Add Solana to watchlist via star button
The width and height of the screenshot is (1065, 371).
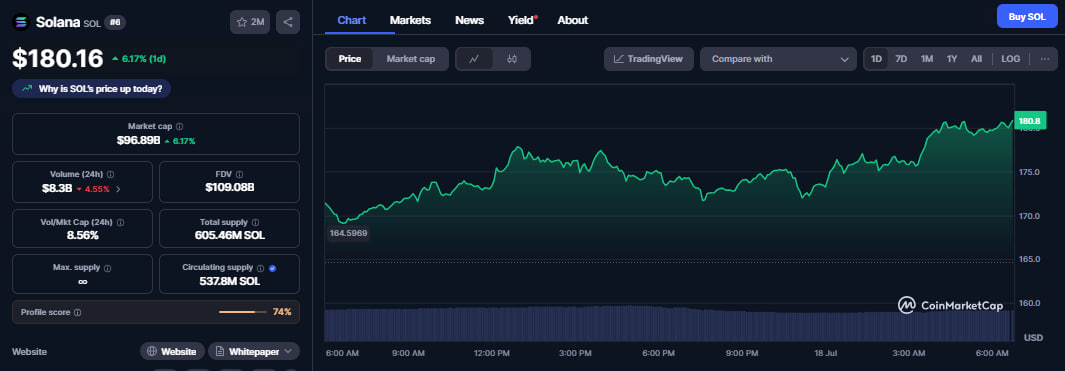click(x=250, y=22)
